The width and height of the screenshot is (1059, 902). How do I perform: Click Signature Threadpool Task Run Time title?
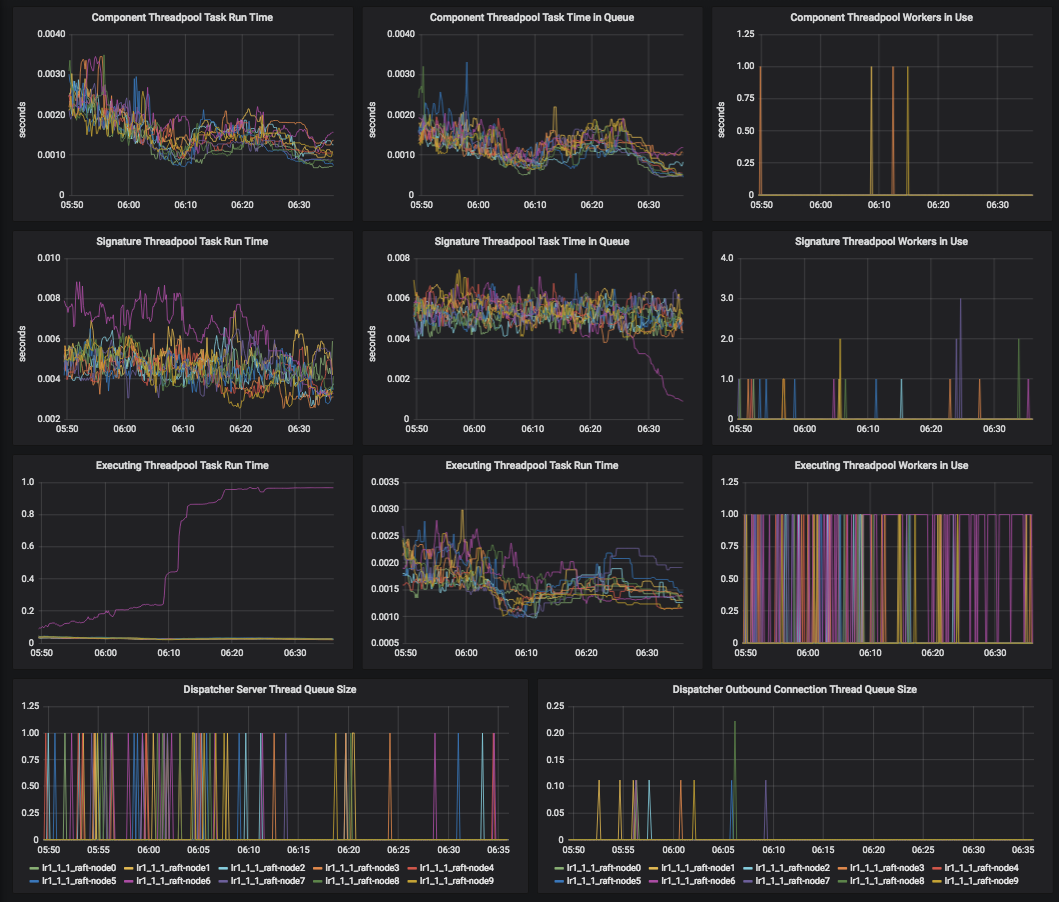pos(182,241)
